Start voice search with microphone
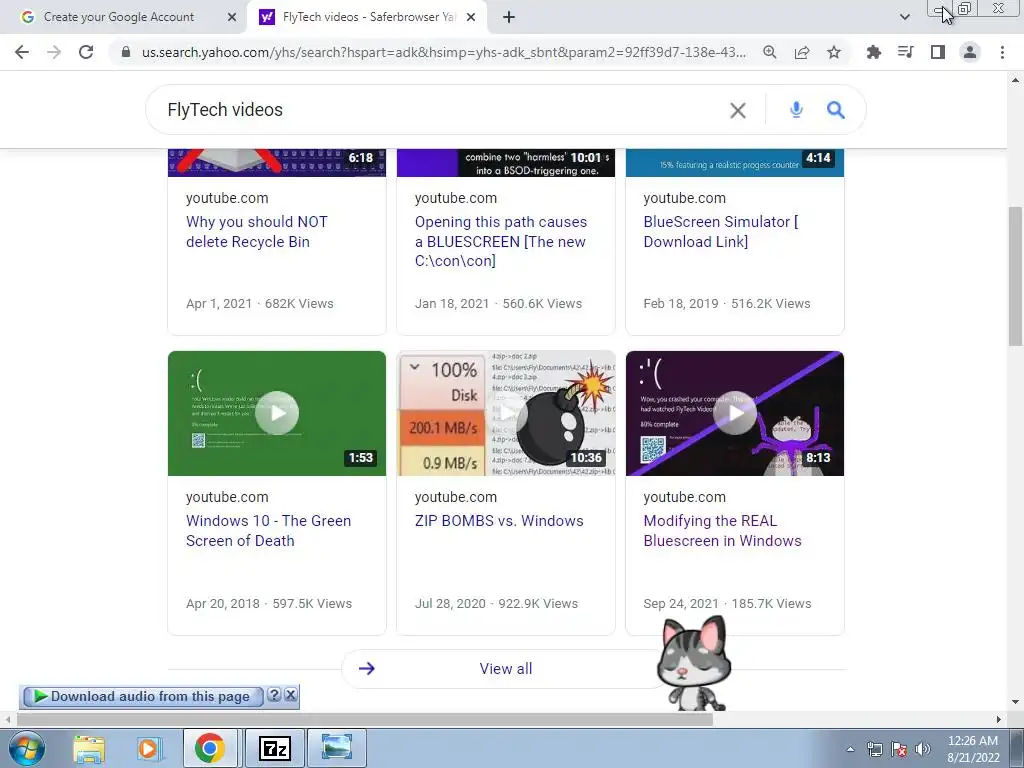Image resolution: width=1024 pixels, height=768 pixels. (x=796, y=110)
